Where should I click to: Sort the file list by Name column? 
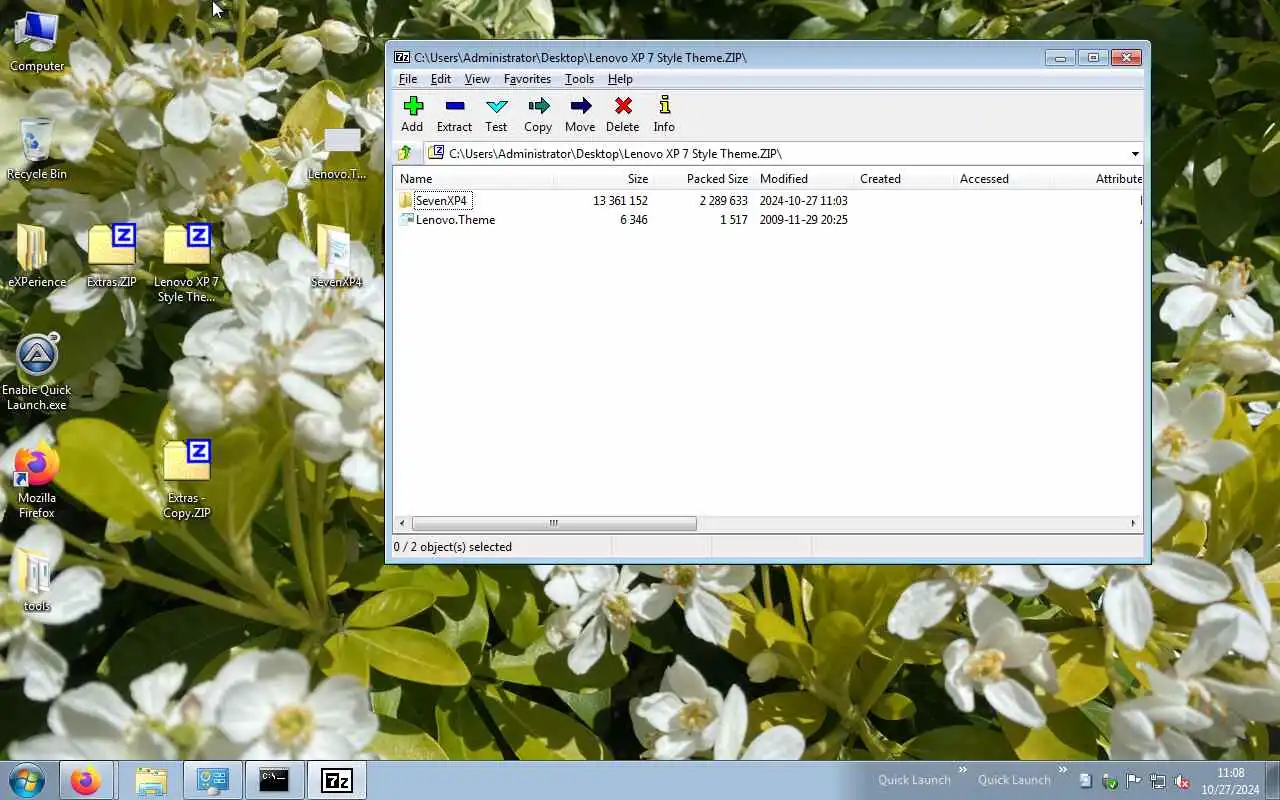click(474, 179)
